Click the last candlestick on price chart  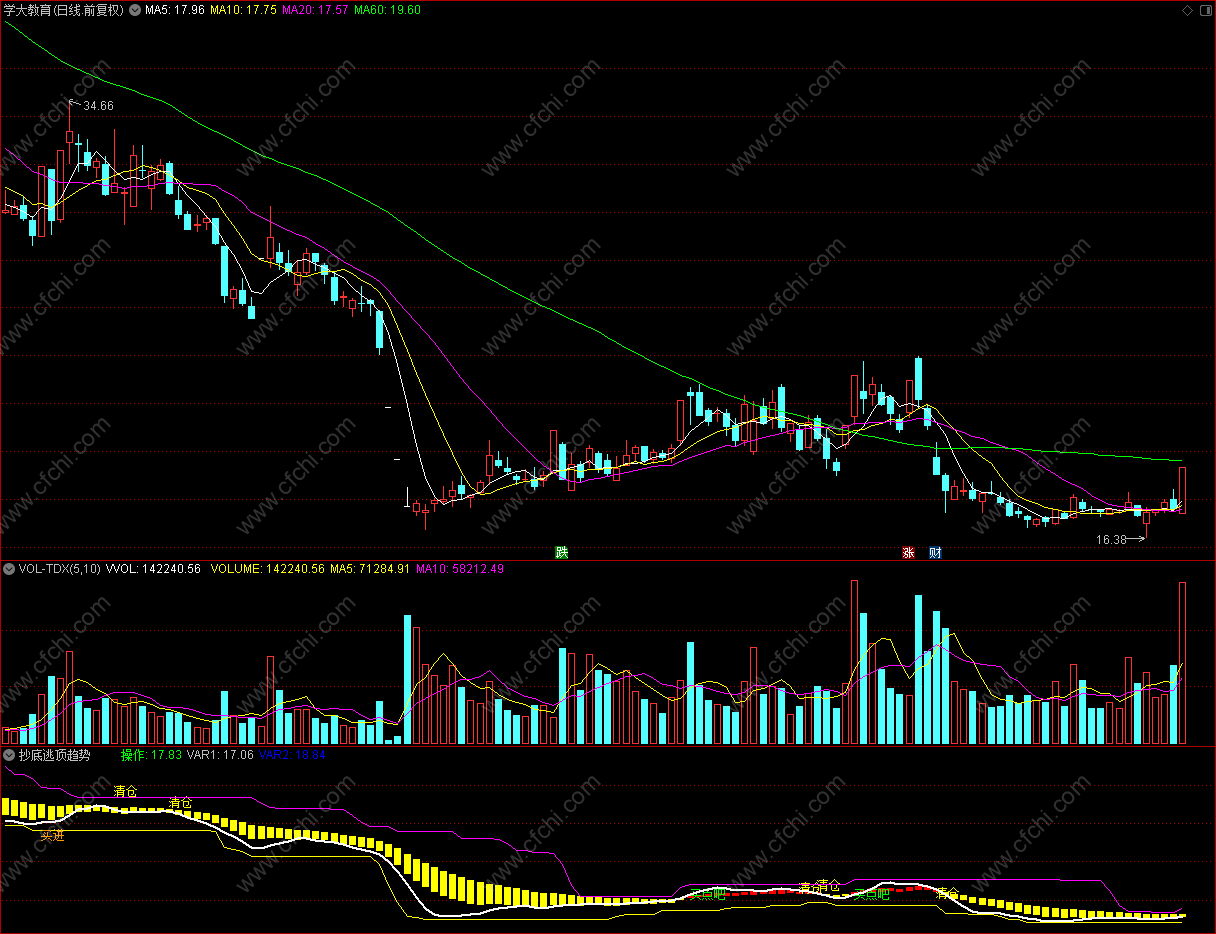point(1182,490)
